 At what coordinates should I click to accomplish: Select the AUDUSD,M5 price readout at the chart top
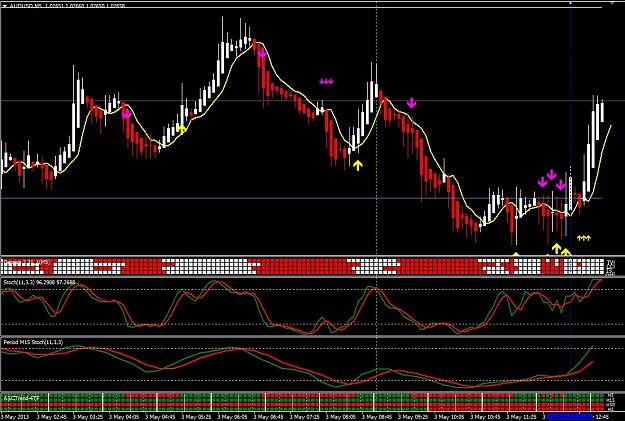coord(66,6)
